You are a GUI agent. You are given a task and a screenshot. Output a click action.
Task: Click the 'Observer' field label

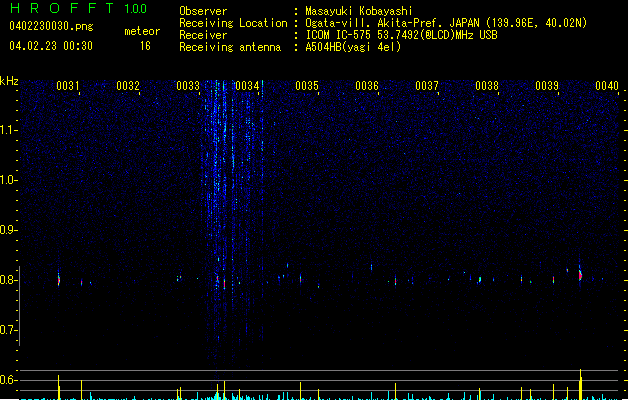(203, 11)
